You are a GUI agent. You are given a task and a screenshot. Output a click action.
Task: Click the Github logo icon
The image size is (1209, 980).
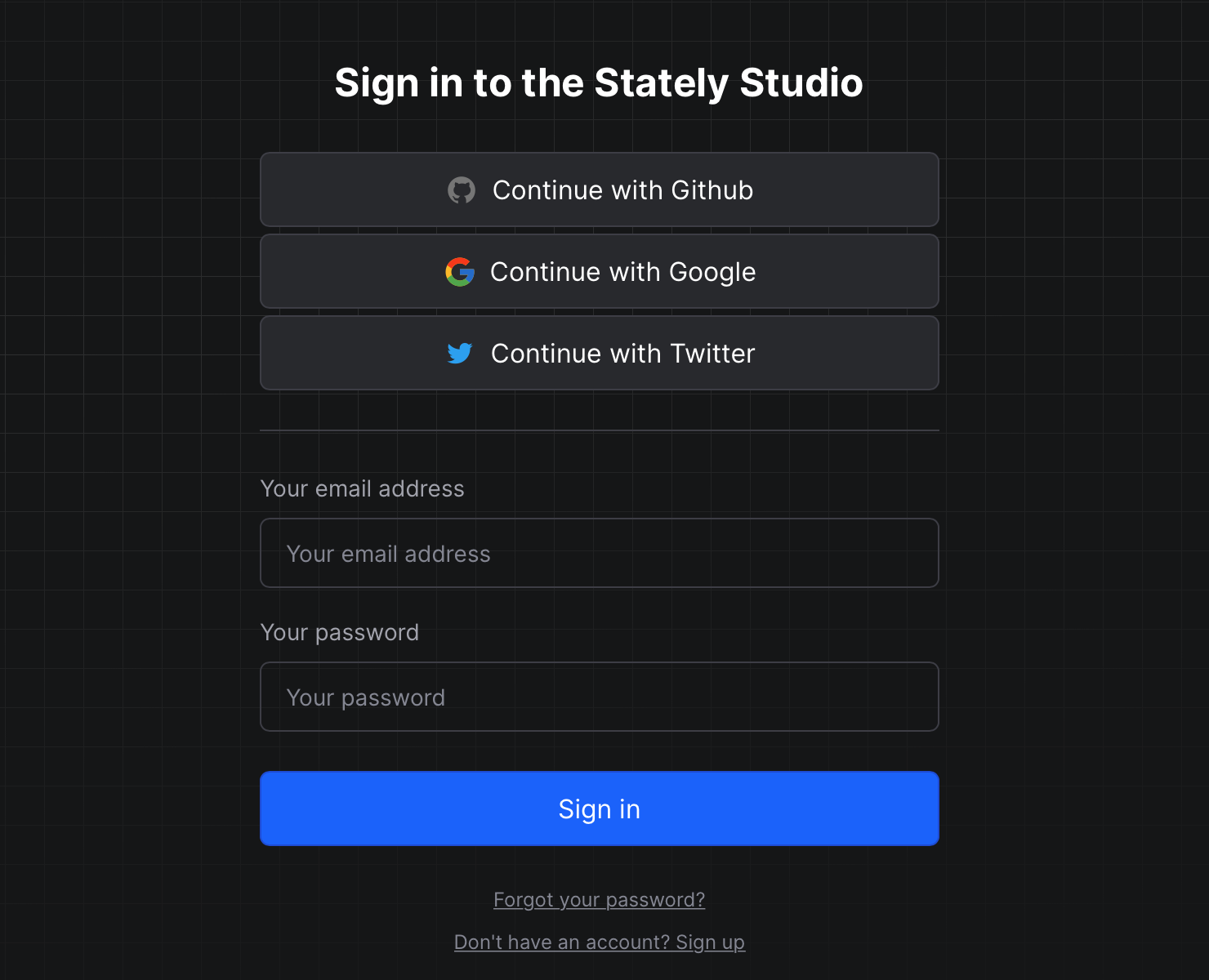(x=462, y=190)
